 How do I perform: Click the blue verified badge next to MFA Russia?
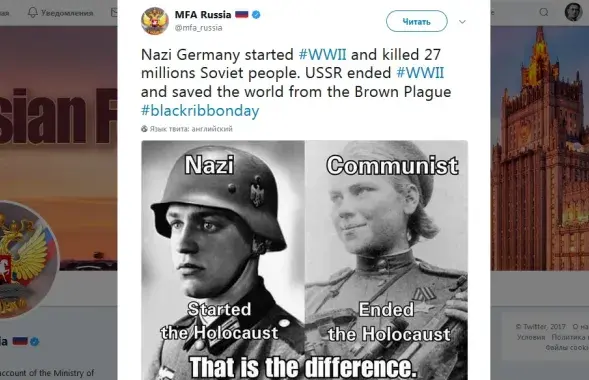pos(256,15)
